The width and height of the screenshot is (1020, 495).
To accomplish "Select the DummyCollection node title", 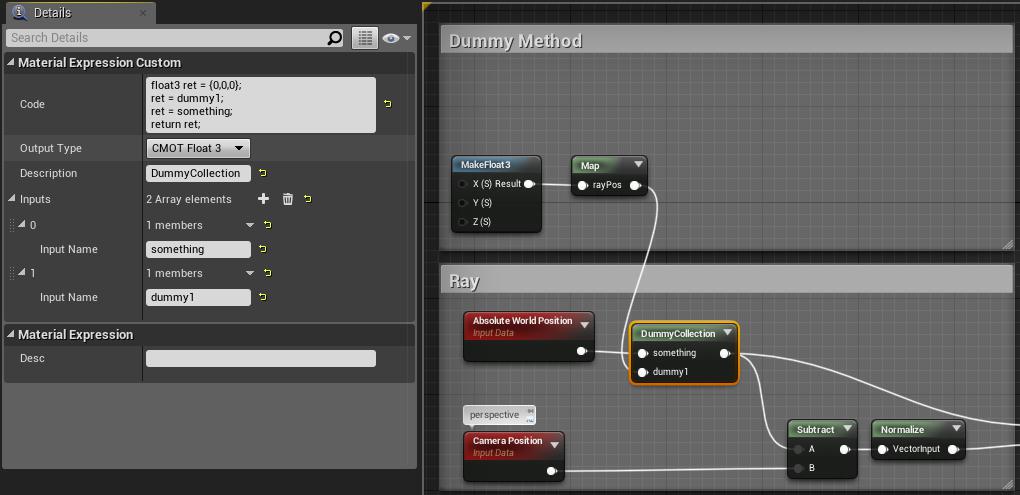I will click(678, 334).
